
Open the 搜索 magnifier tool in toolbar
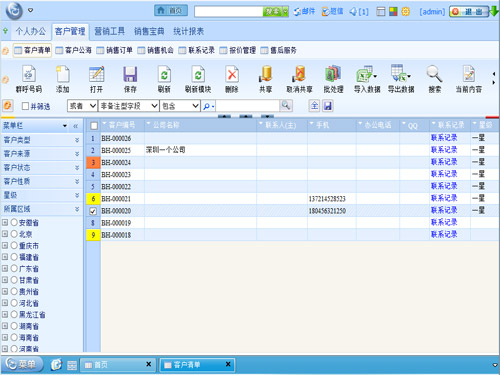435,79
